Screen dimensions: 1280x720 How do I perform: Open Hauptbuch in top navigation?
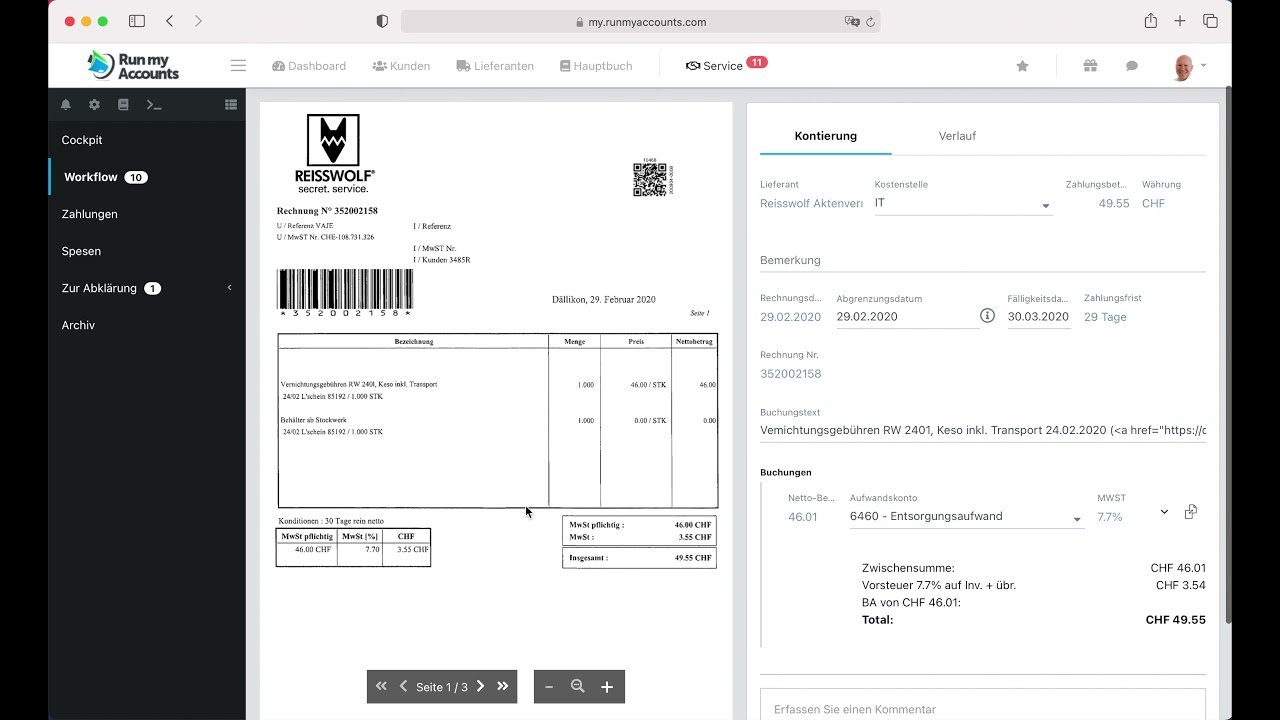(596, 66)
